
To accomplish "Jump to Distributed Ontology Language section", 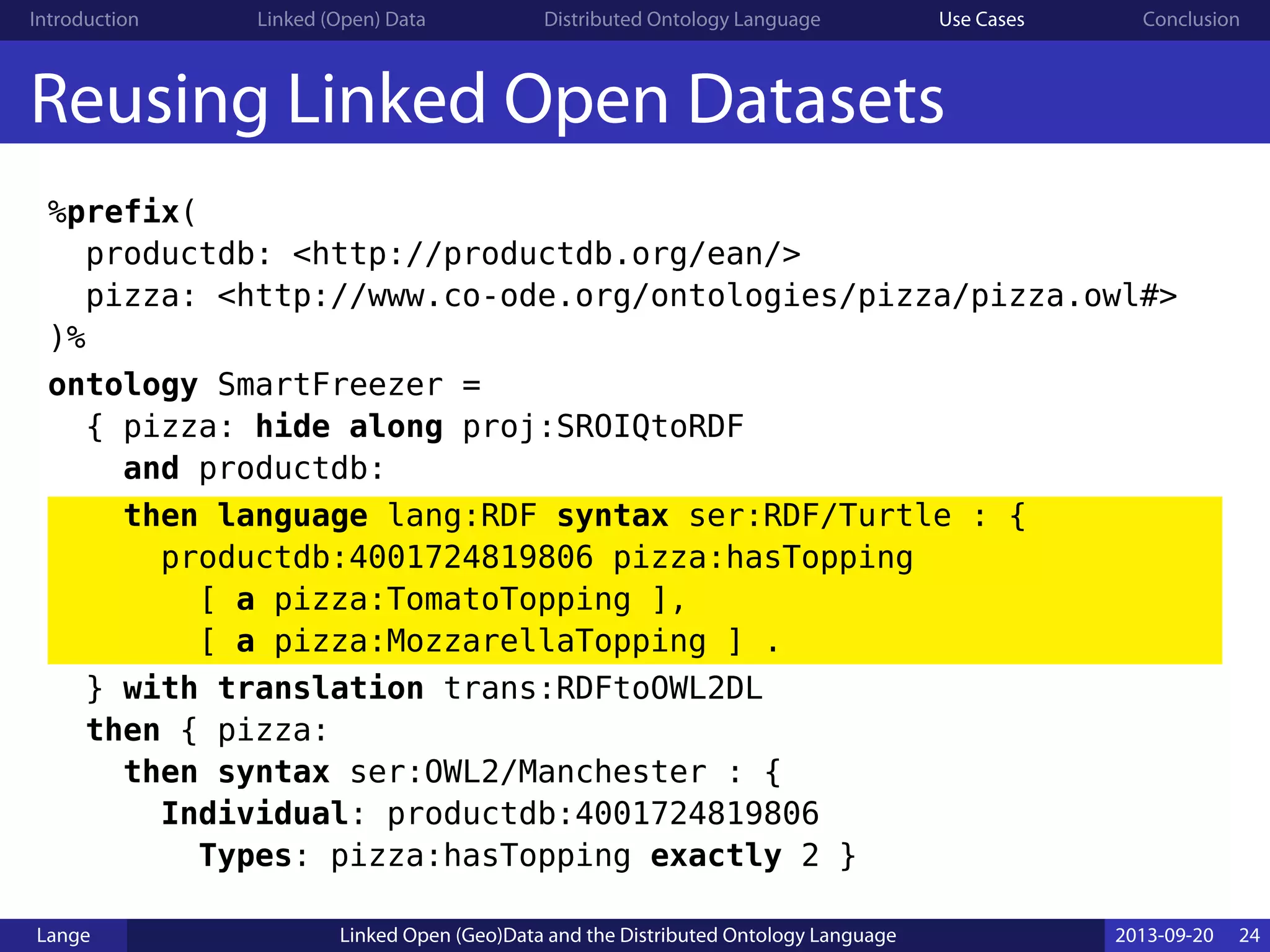I will pyautogui.click(x=682, y=19).
